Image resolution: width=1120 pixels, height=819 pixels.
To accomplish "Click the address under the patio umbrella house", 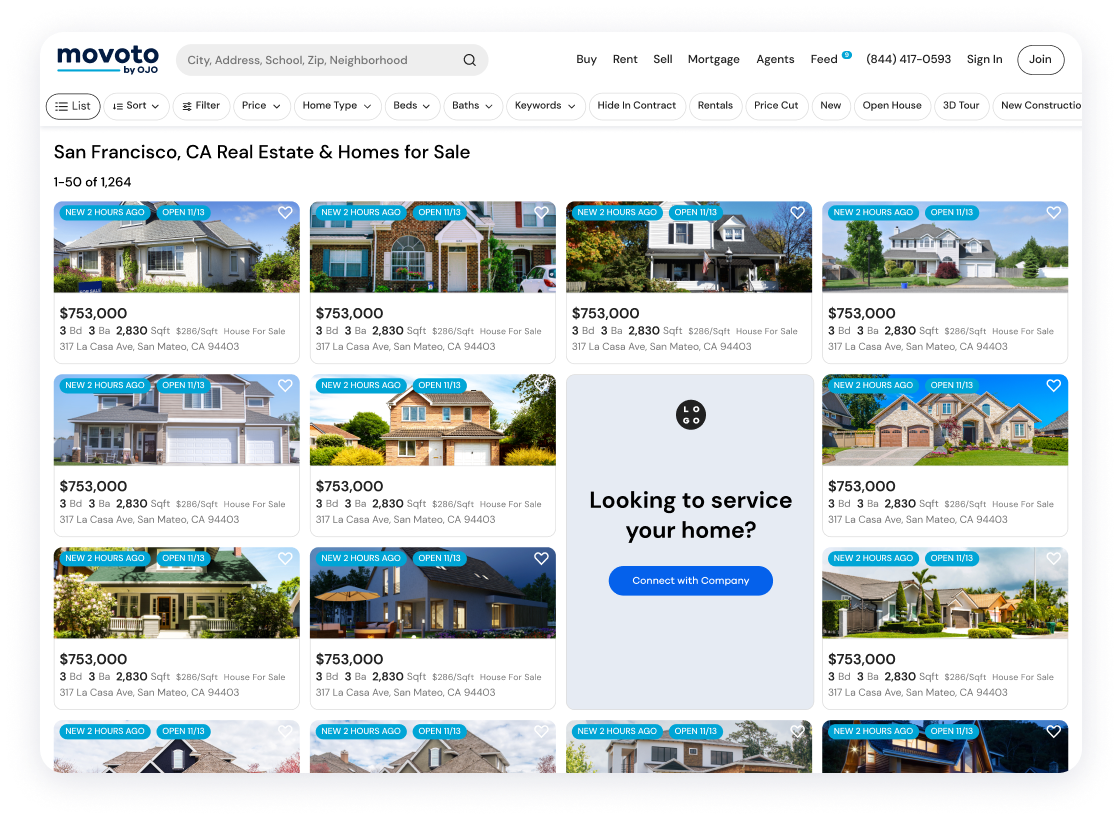I will click(x=405, y=693).
